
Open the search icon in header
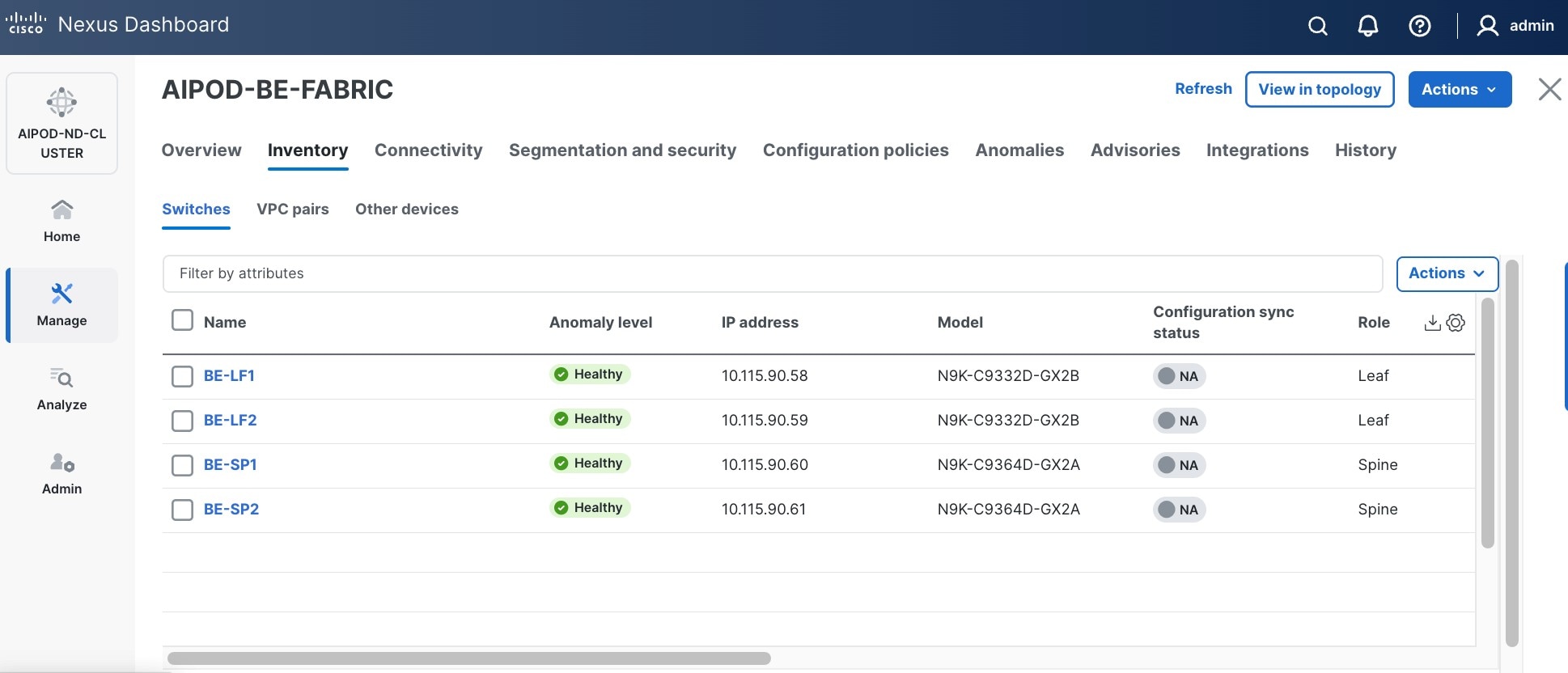(1318, 26)
